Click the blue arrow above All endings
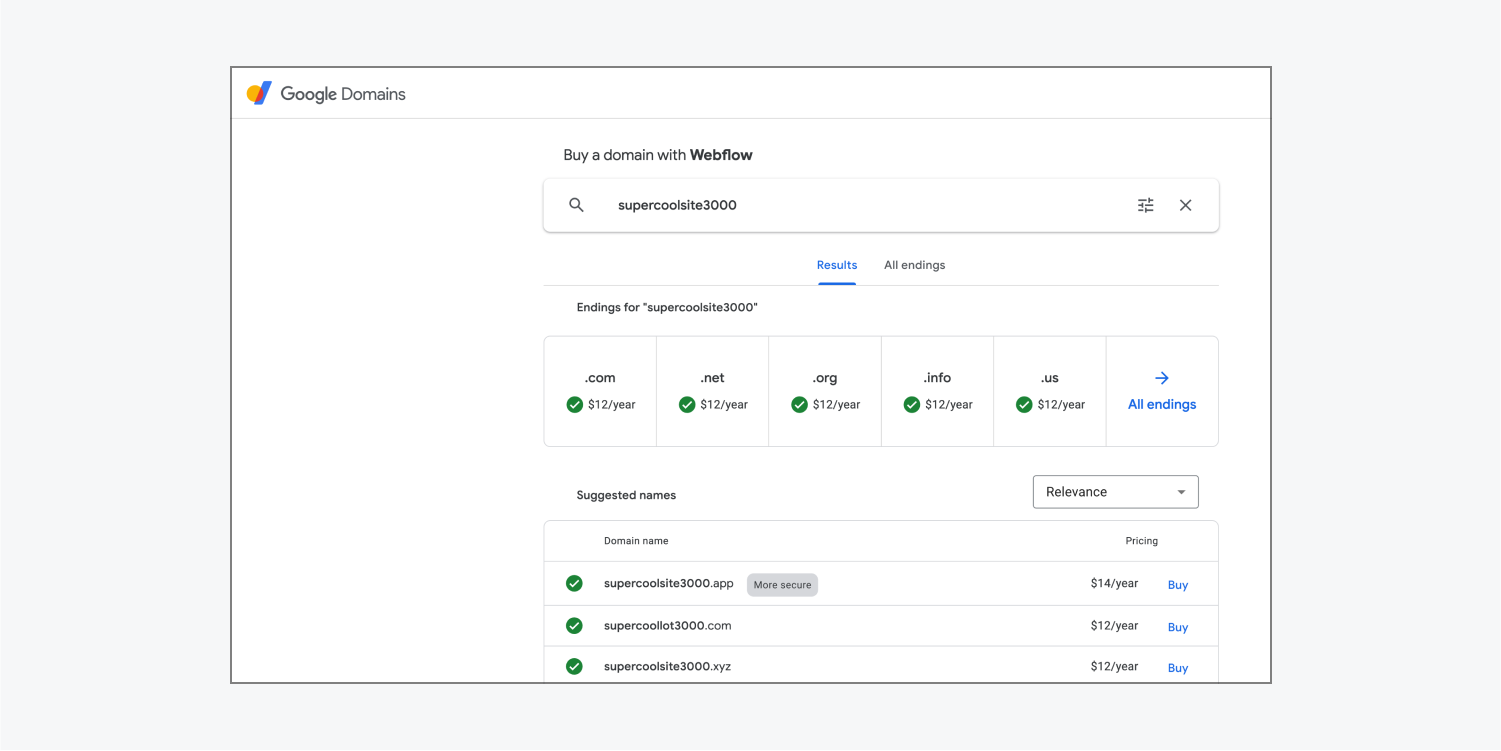Screen dimensions: 1501x751 (x=1162, y=378)
